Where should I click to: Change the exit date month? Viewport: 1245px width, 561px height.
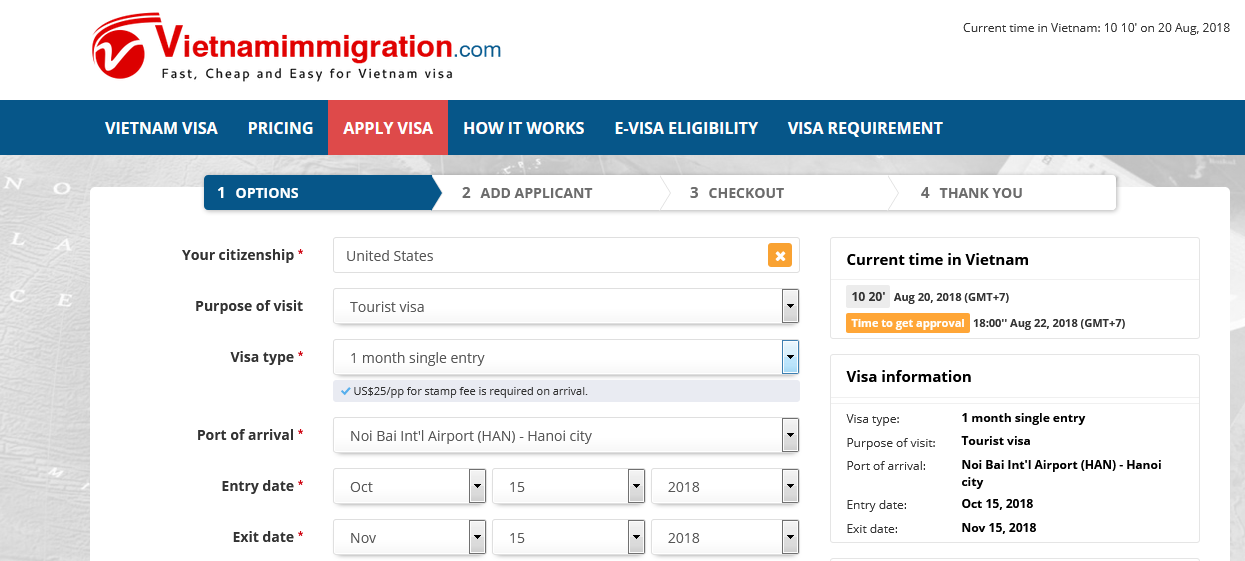[410, 538]
